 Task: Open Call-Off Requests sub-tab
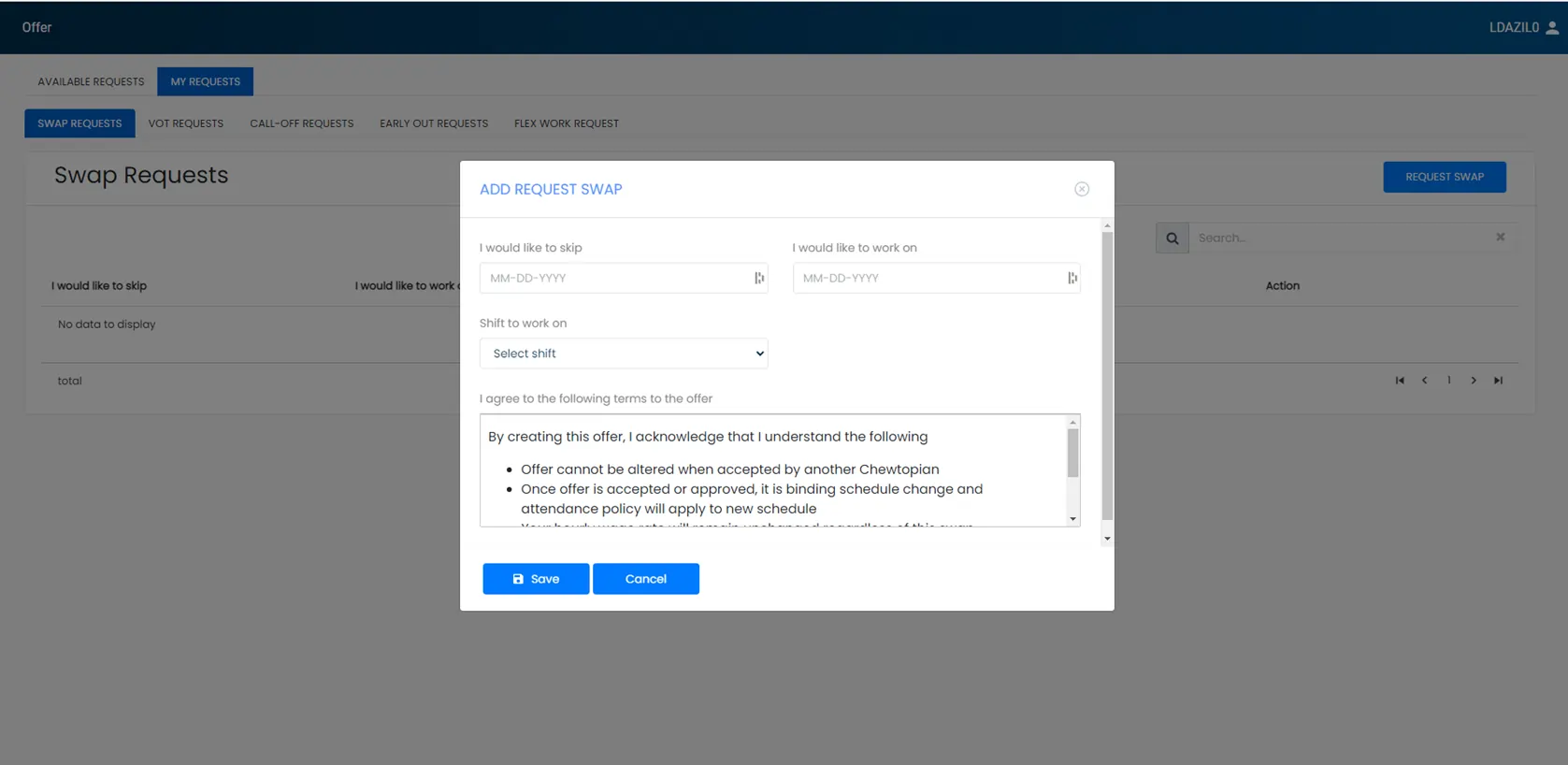(301, 123)
